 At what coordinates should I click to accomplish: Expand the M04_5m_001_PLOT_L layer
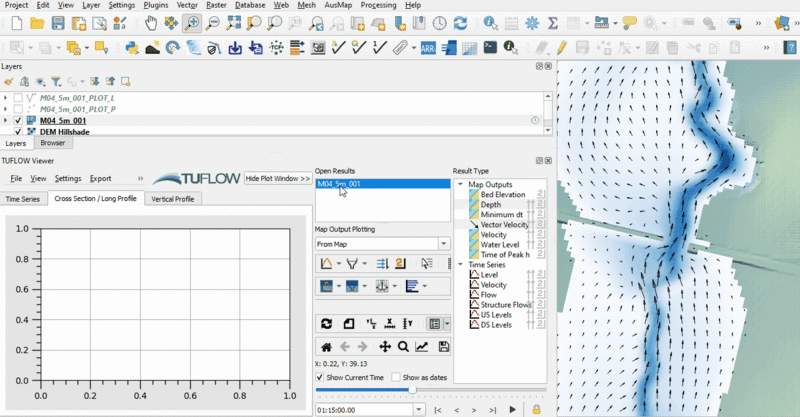[x=6, y=98]
